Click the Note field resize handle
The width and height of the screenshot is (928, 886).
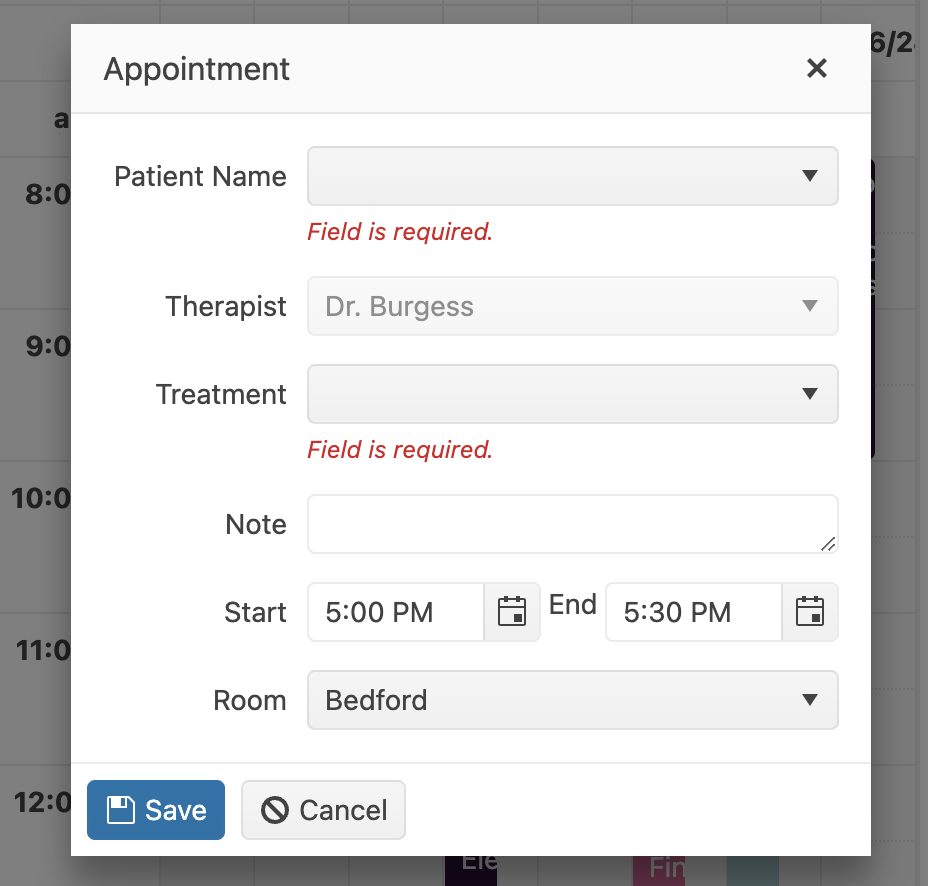[x=827, y=543]
